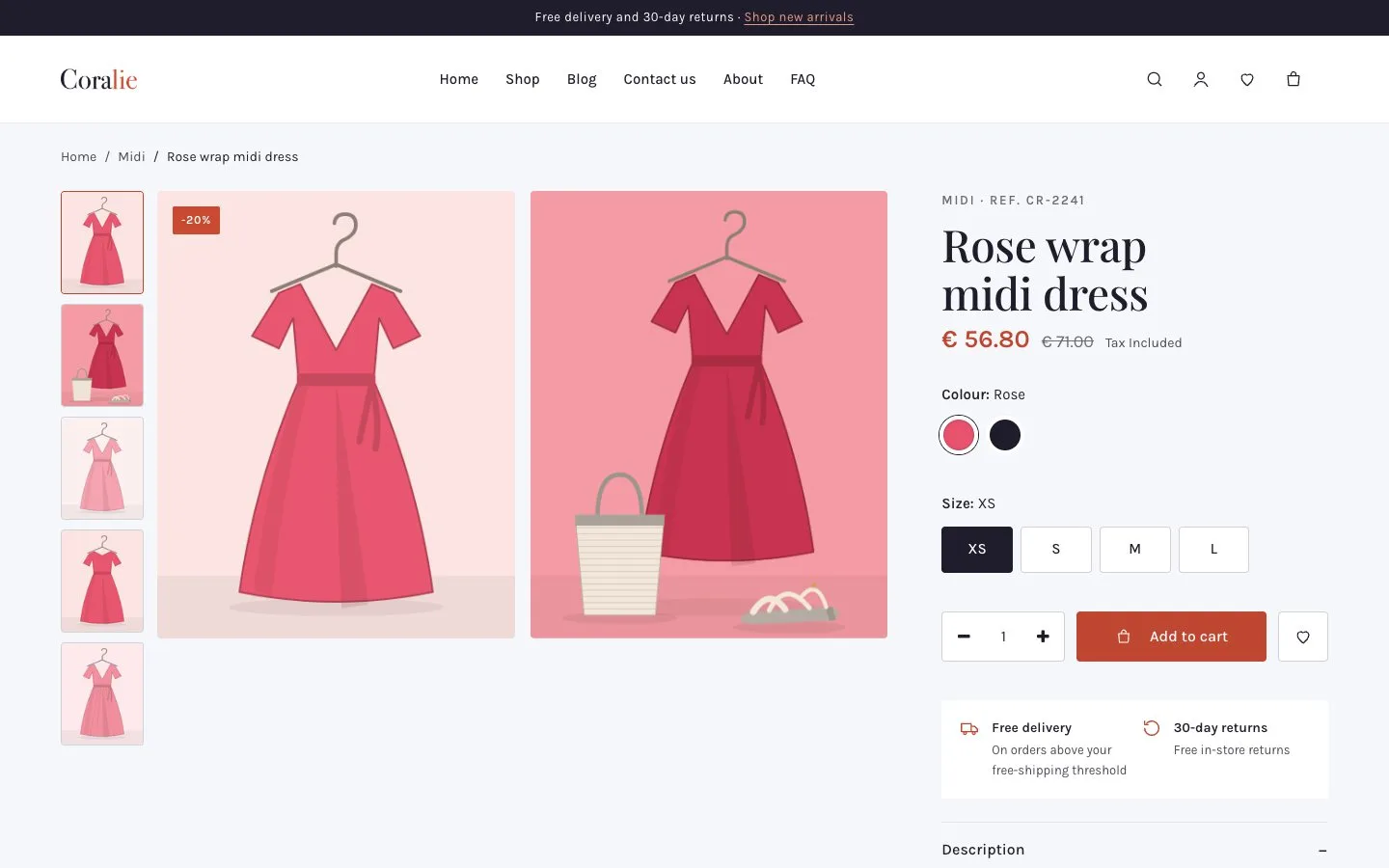Choose size XS
The image size is (1389, 868).
point(977,550)
